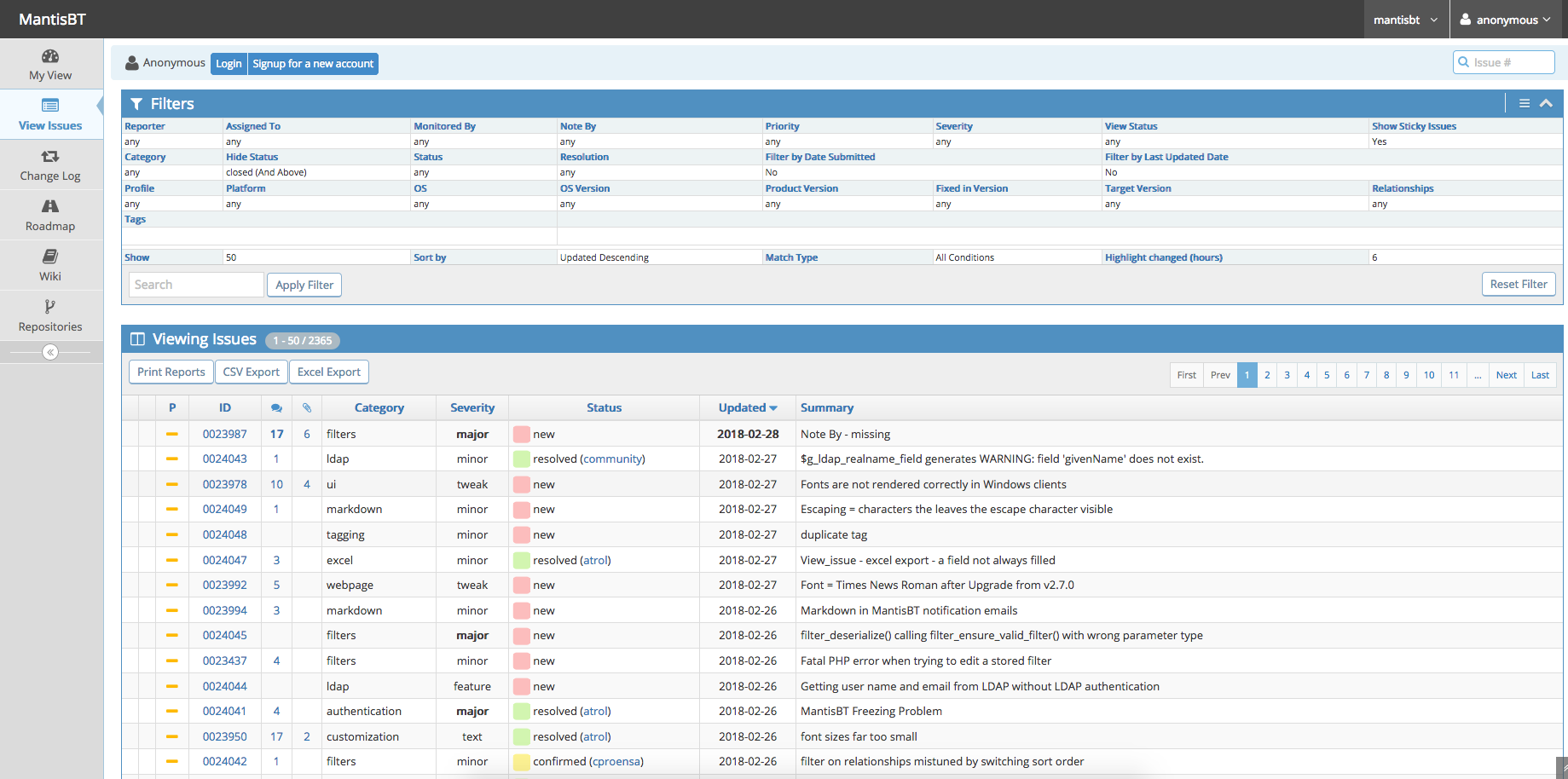This screenshot has width=1568, height=779.
Task: Click the red status swatch of issue 0023987
Action: point(522,434)
